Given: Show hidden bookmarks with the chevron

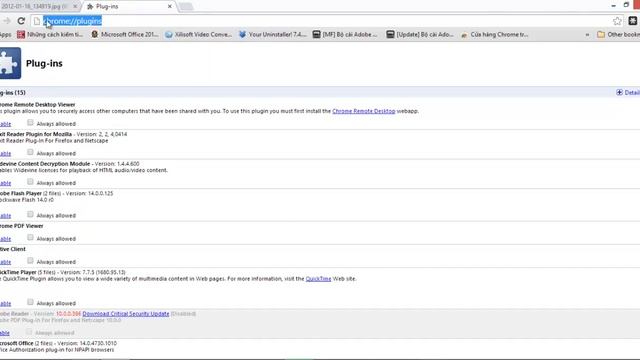Looking at the screenshot, I should pyautogui.click(x=587, y=35).
